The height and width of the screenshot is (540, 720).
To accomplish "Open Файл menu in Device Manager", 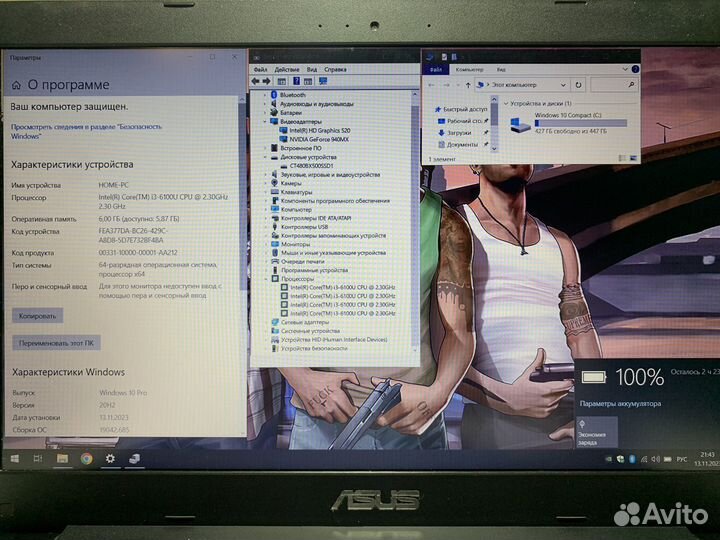I will point(260,70).
